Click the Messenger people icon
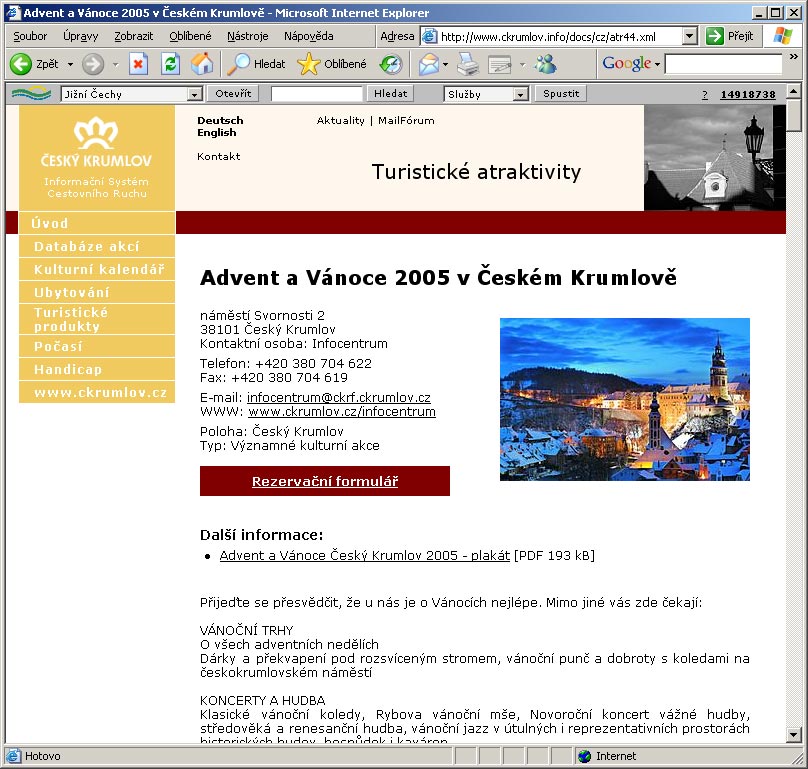This screenshot has width=808, height=769. [546, 64]
